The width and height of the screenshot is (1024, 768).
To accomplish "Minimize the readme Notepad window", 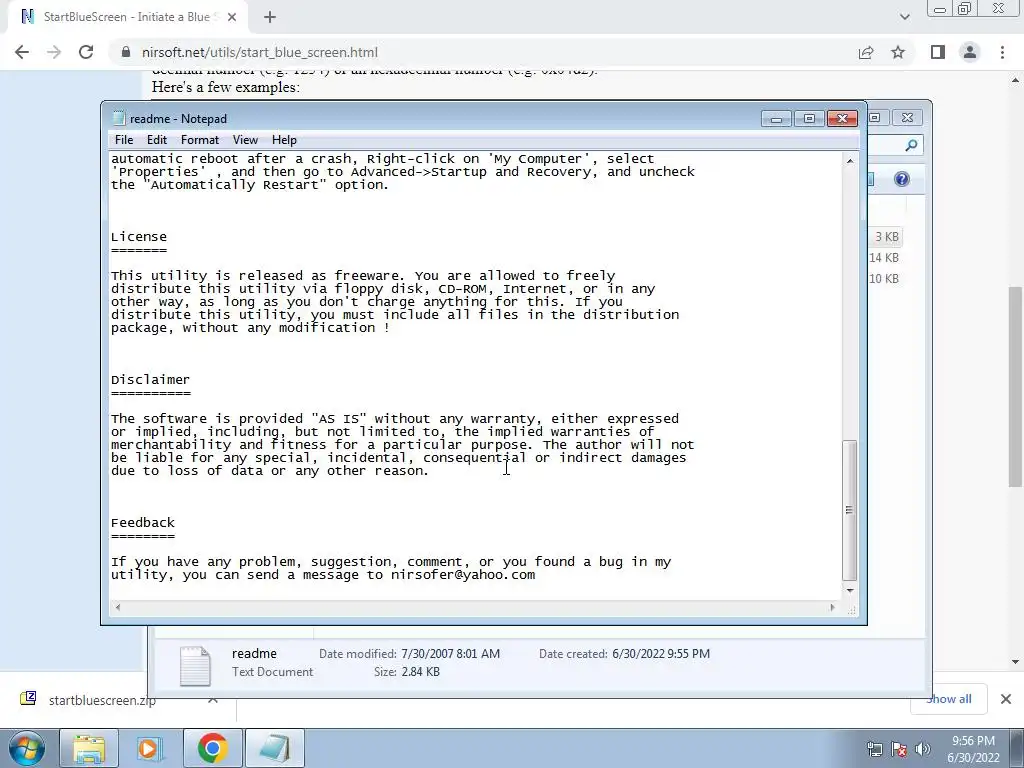I will point(776,118).
